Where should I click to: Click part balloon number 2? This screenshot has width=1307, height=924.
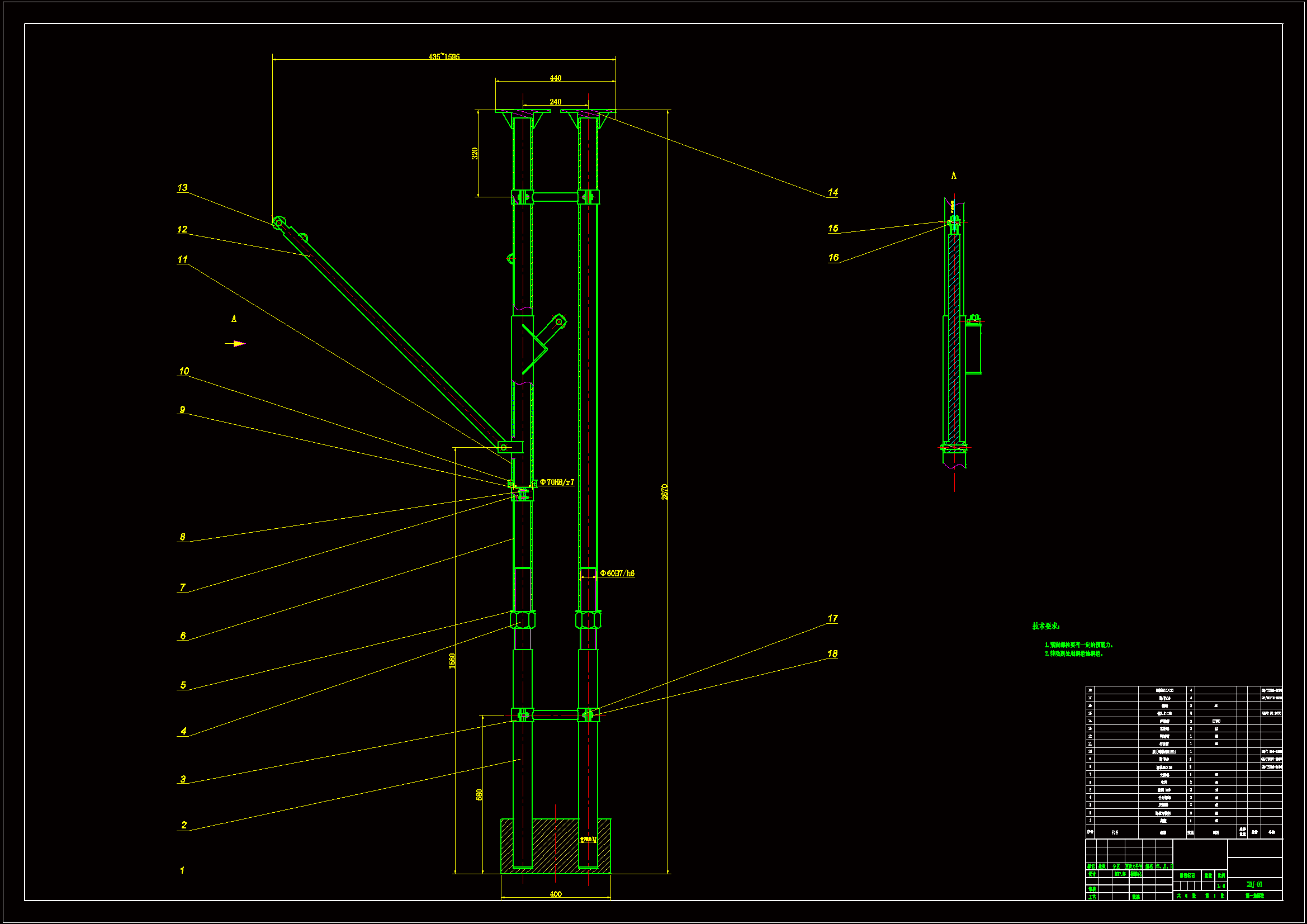(183, 825)
